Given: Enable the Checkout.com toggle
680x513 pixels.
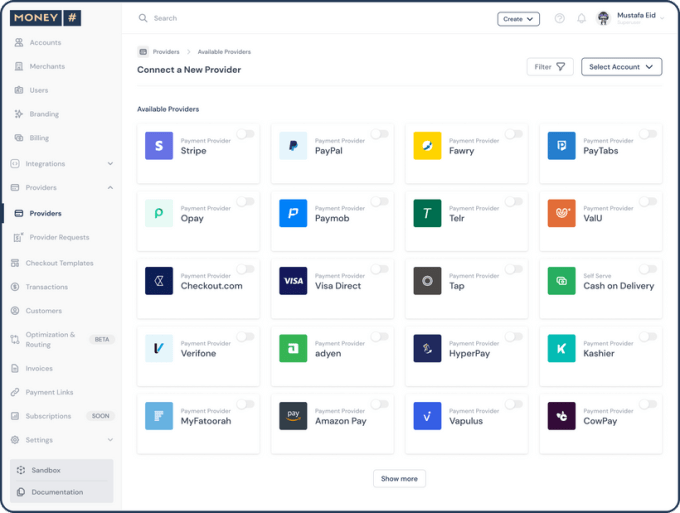Looking at the screenshot, I should point(246,269).
